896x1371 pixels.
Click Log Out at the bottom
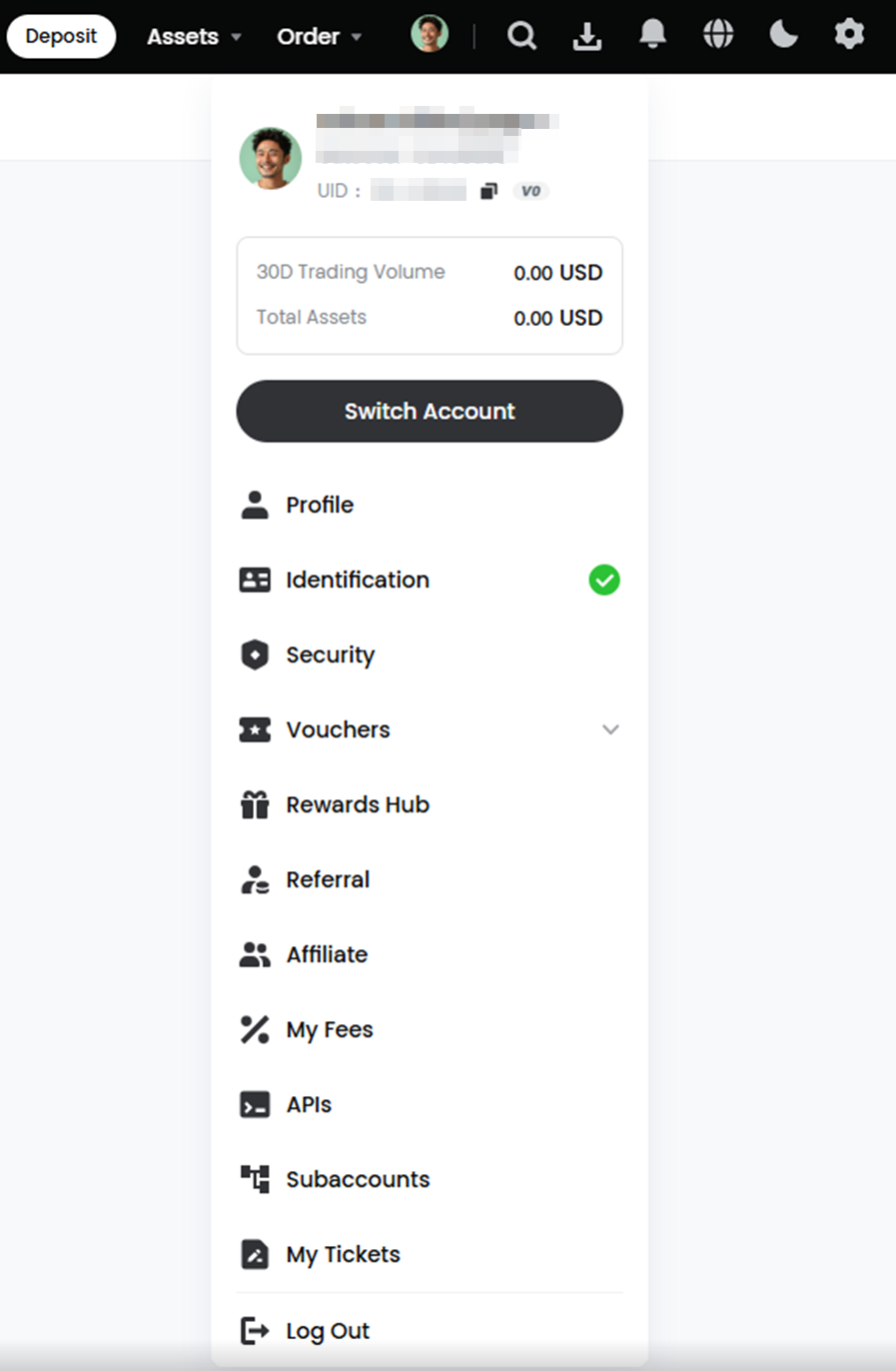(x=430, y=1331)
